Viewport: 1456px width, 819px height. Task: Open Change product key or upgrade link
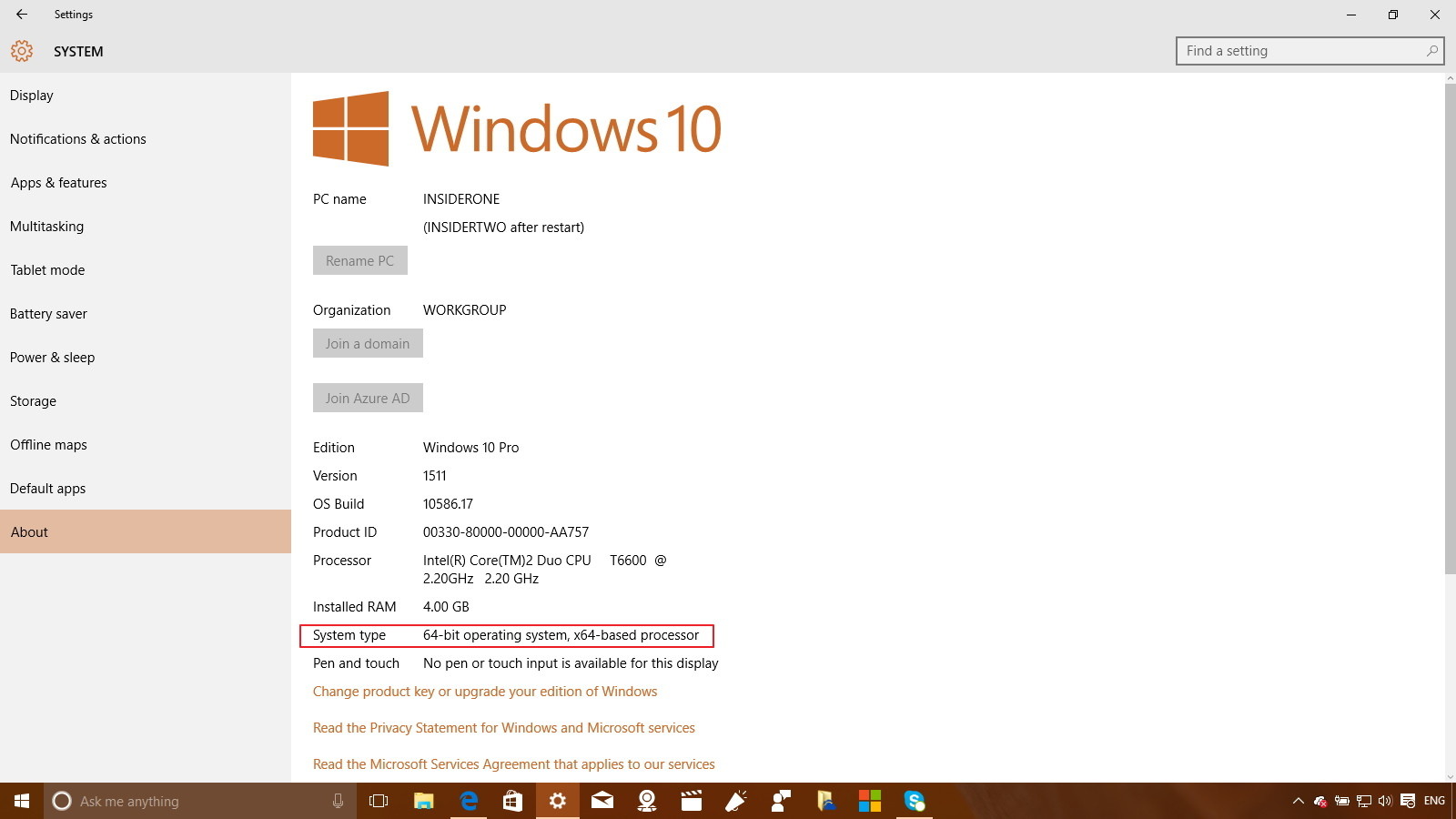point(485,691)
